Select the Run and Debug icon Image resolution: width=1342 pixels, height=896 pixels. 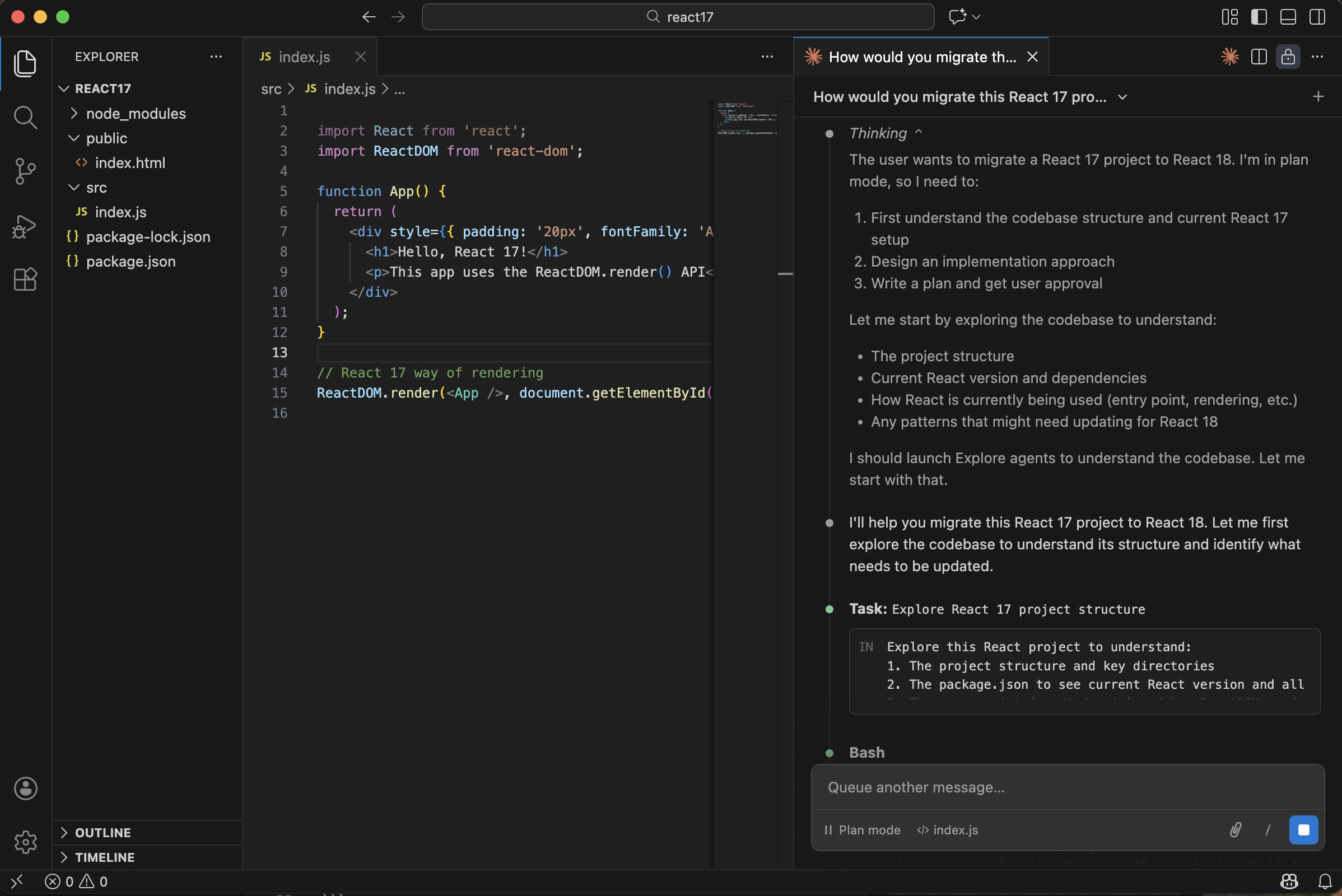26,227
